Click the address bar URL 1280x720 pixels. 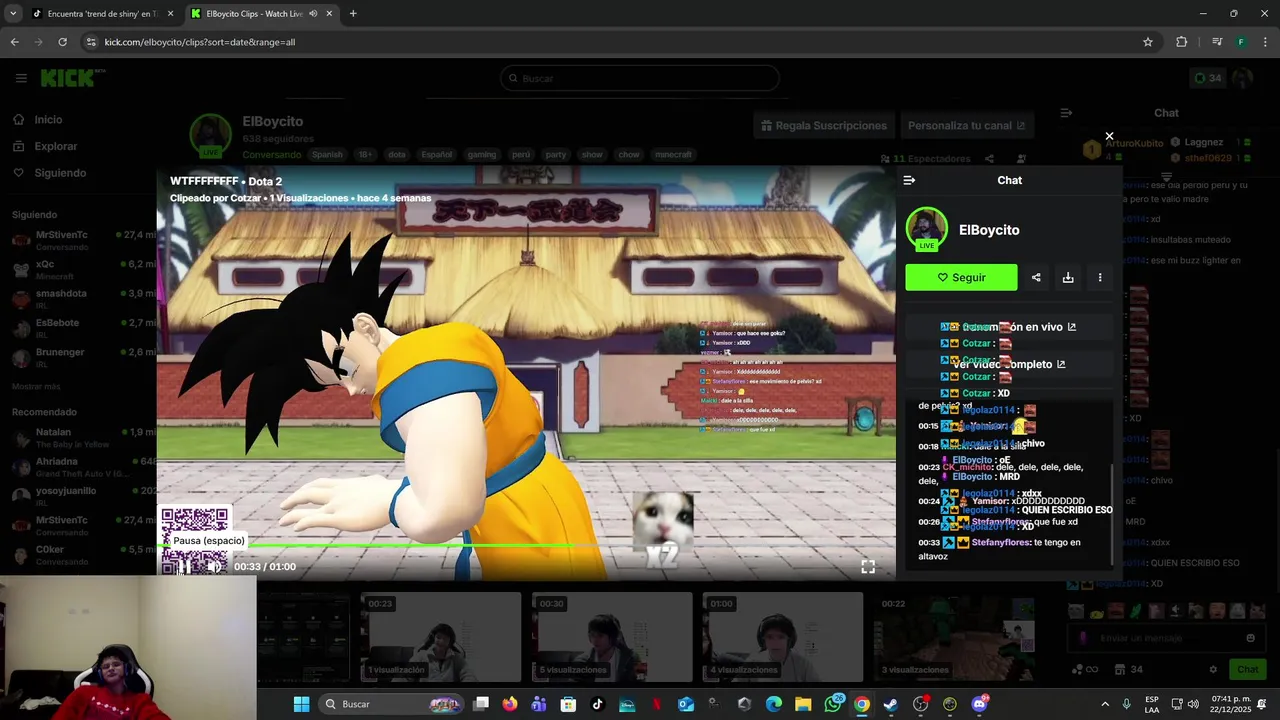(x=200, y=42)
